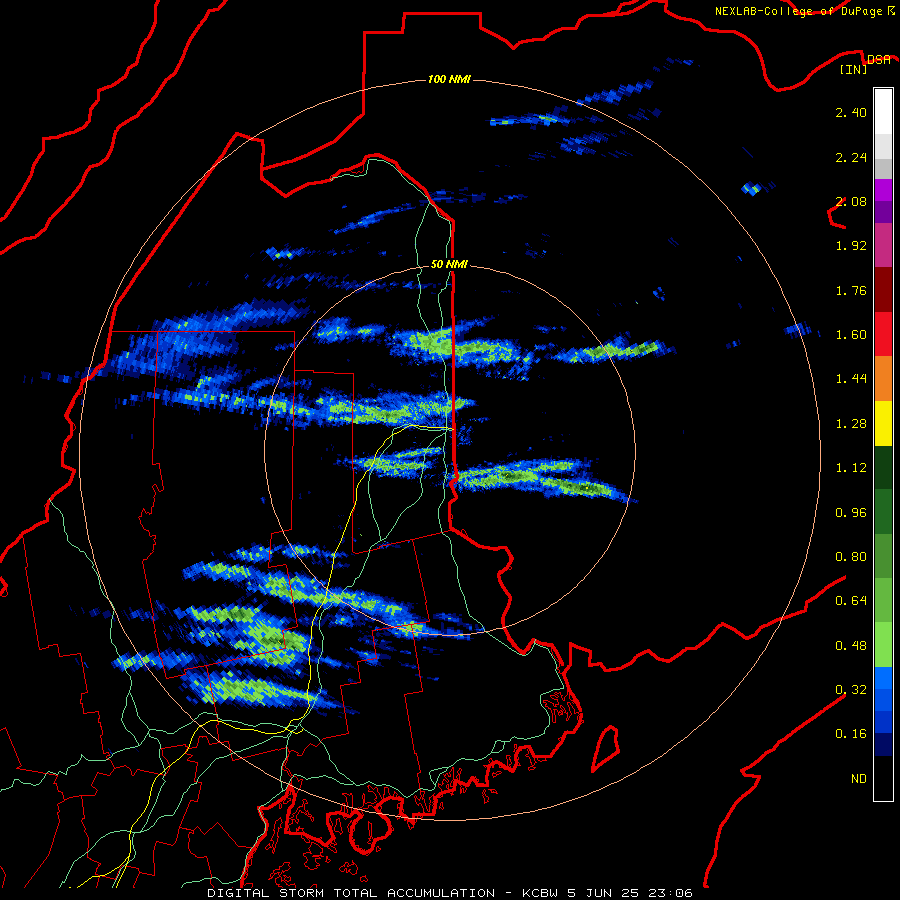Select the 0.32 legend value
900x900 pixels.
(851, 690)
